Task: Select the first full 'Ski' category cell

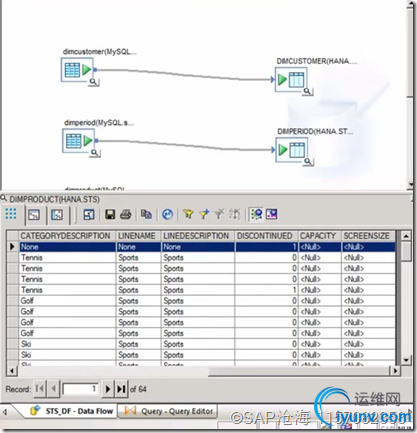Action: [x=67, y=344]
